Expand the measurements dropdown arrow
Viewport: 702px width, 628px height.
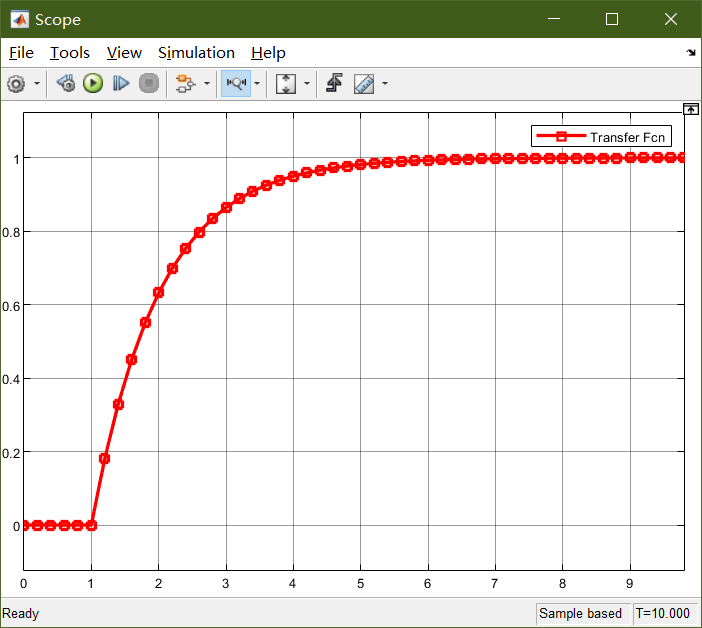tap(384, 84)
